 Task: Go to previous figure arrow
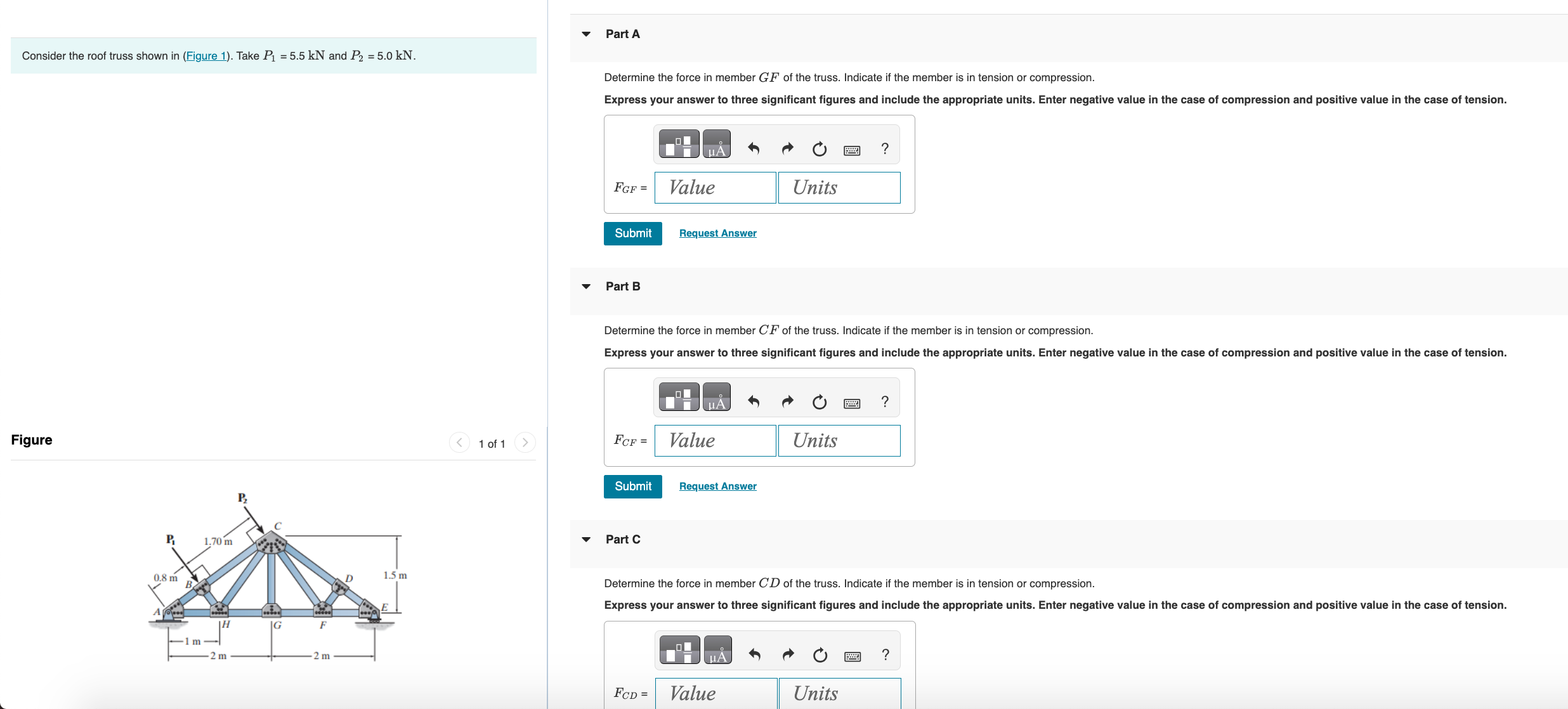click(x=459, y=443)
